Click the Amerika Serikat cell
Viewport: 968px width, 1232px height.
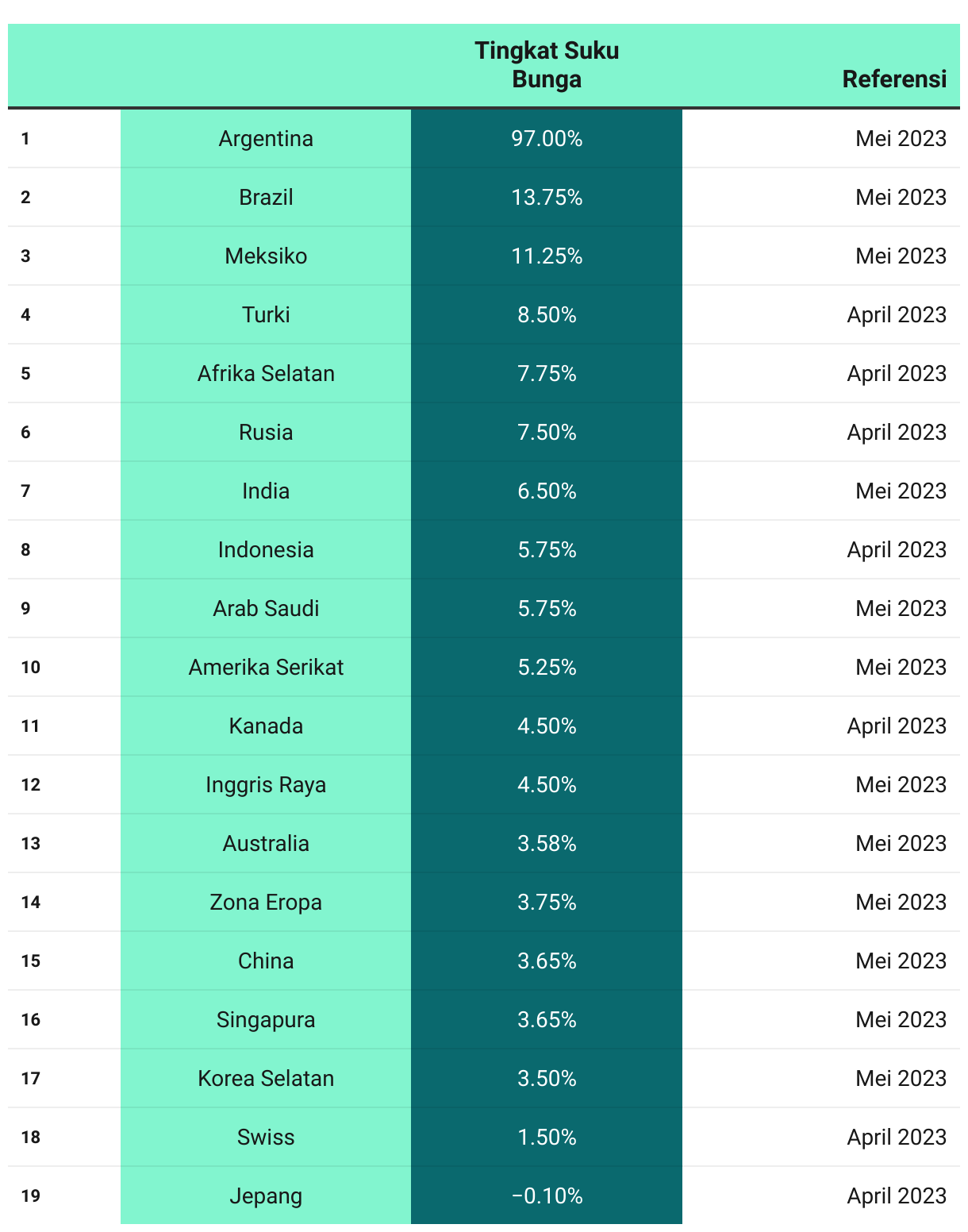[x=266, y=667]
